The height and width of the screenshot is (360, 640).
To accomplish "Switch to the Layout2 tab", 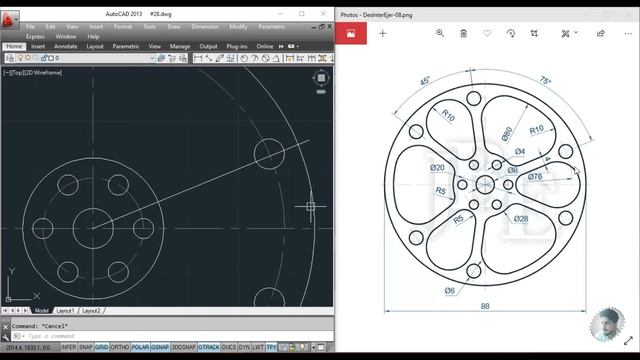I will tap(91, 311).
